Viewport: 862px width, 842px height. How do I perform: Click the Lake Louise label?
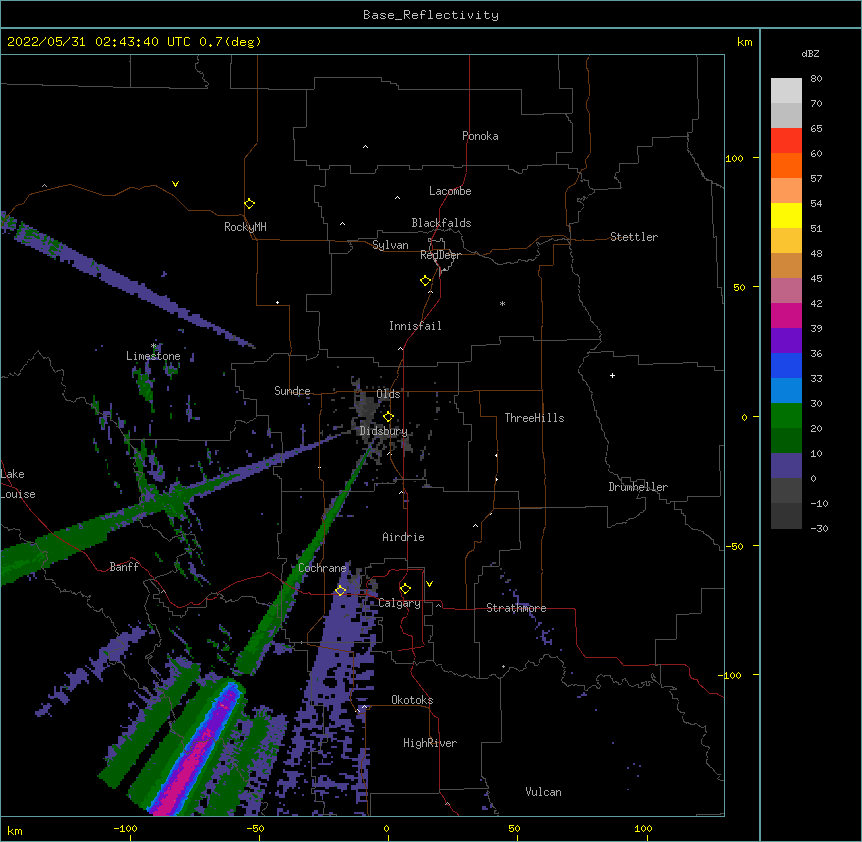click(18, 484)
